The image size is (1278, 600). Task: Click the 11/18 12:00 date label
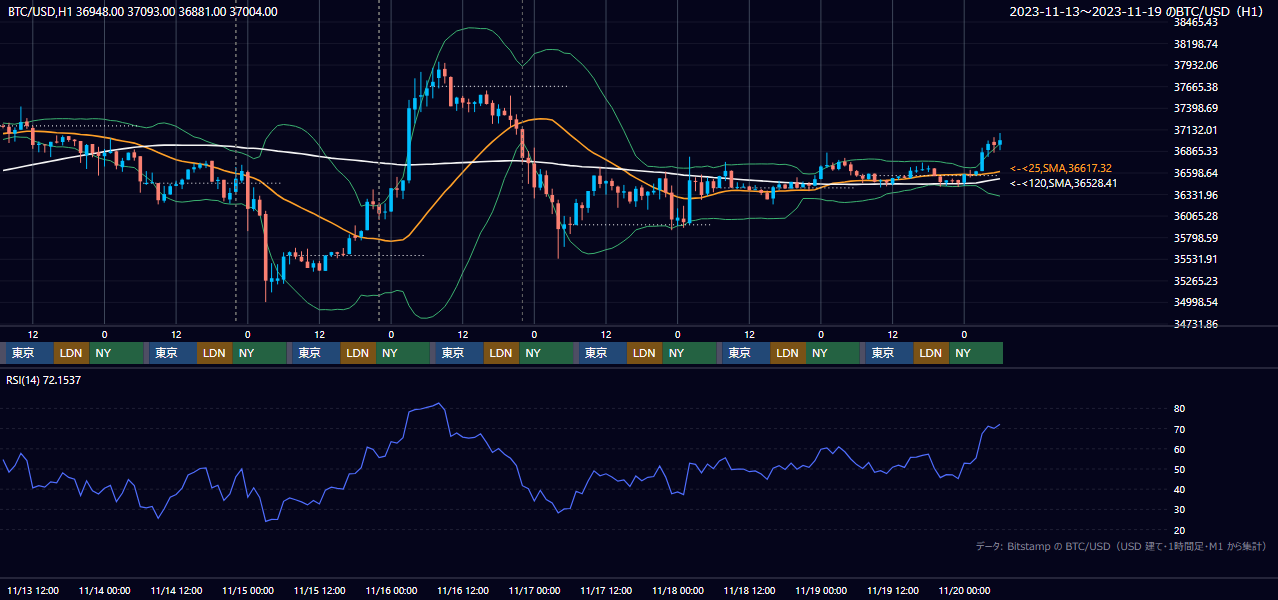click(x=750, y=590)
